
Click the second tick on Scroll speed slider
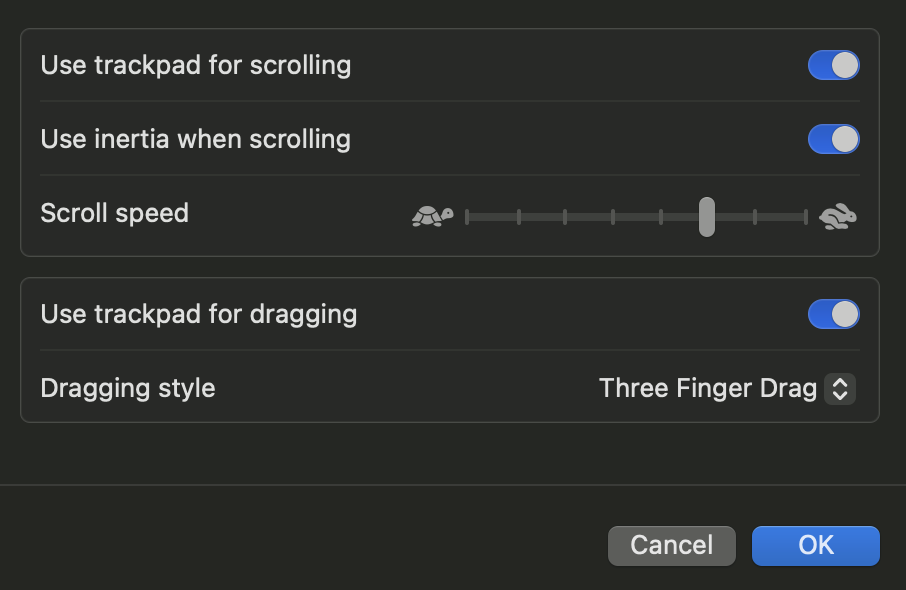pos(518,216)
